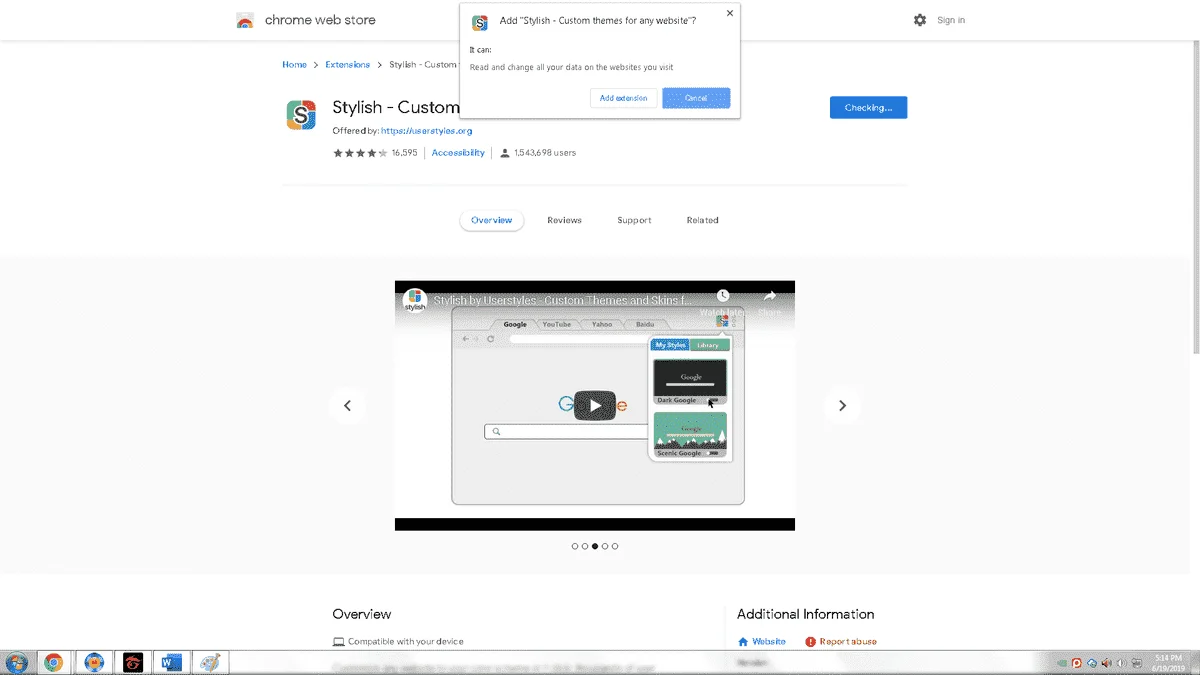Click the users person icon
Screen dimensions: 1200x675
(505, 153)
